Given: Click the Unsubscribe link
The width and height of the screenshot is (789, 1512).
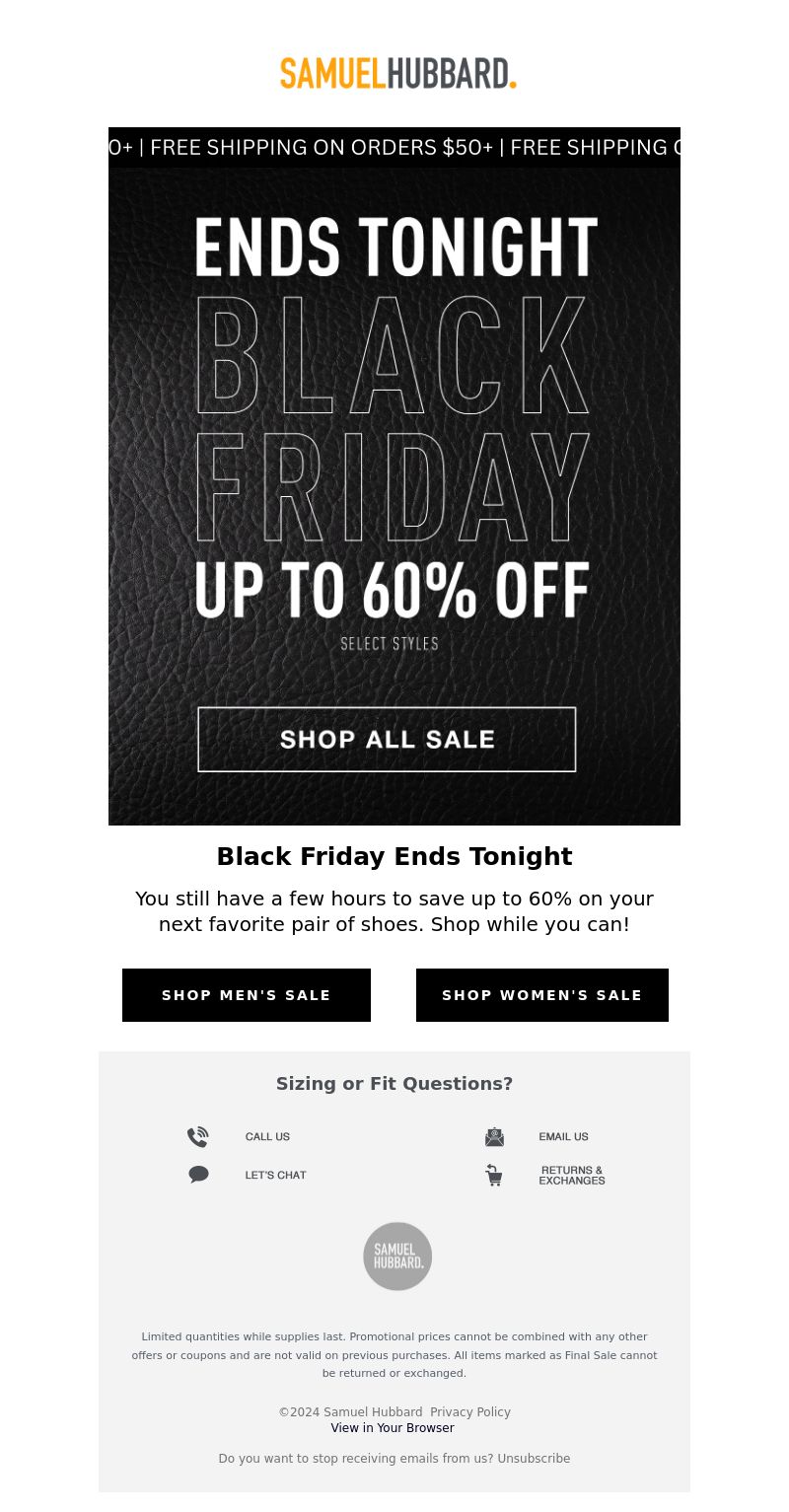Looking at the screenshot, I should 534,1459.
